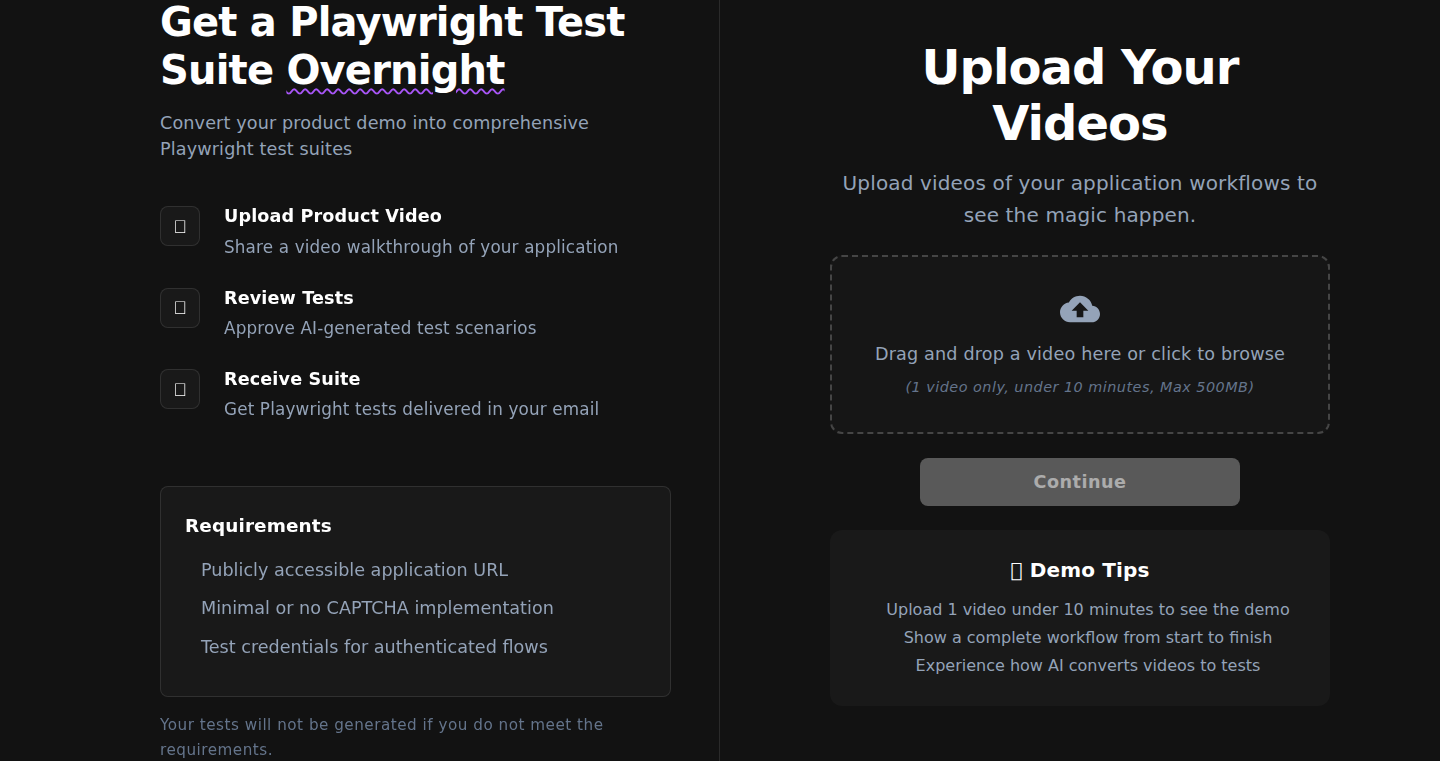Click the 'Demo Tips' heading text
This screenshot has width=1440, height=761.
click(1090, 571)
